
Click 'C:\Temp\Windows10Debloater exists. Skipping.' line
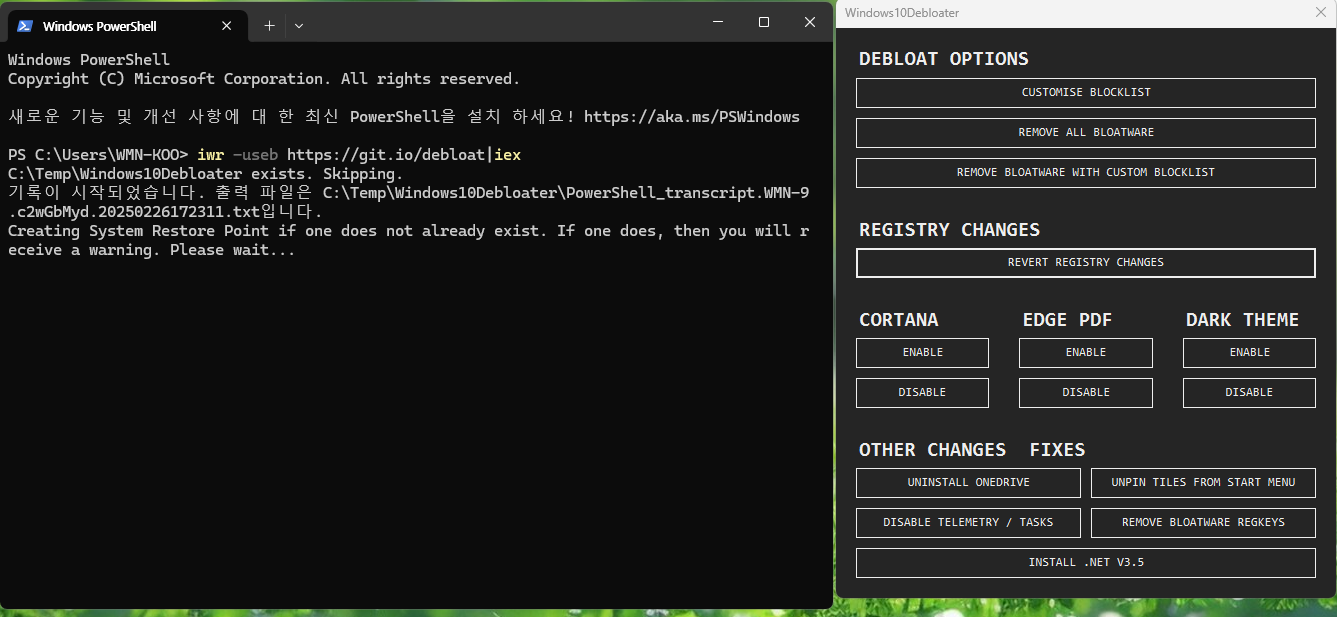(206, 174)
